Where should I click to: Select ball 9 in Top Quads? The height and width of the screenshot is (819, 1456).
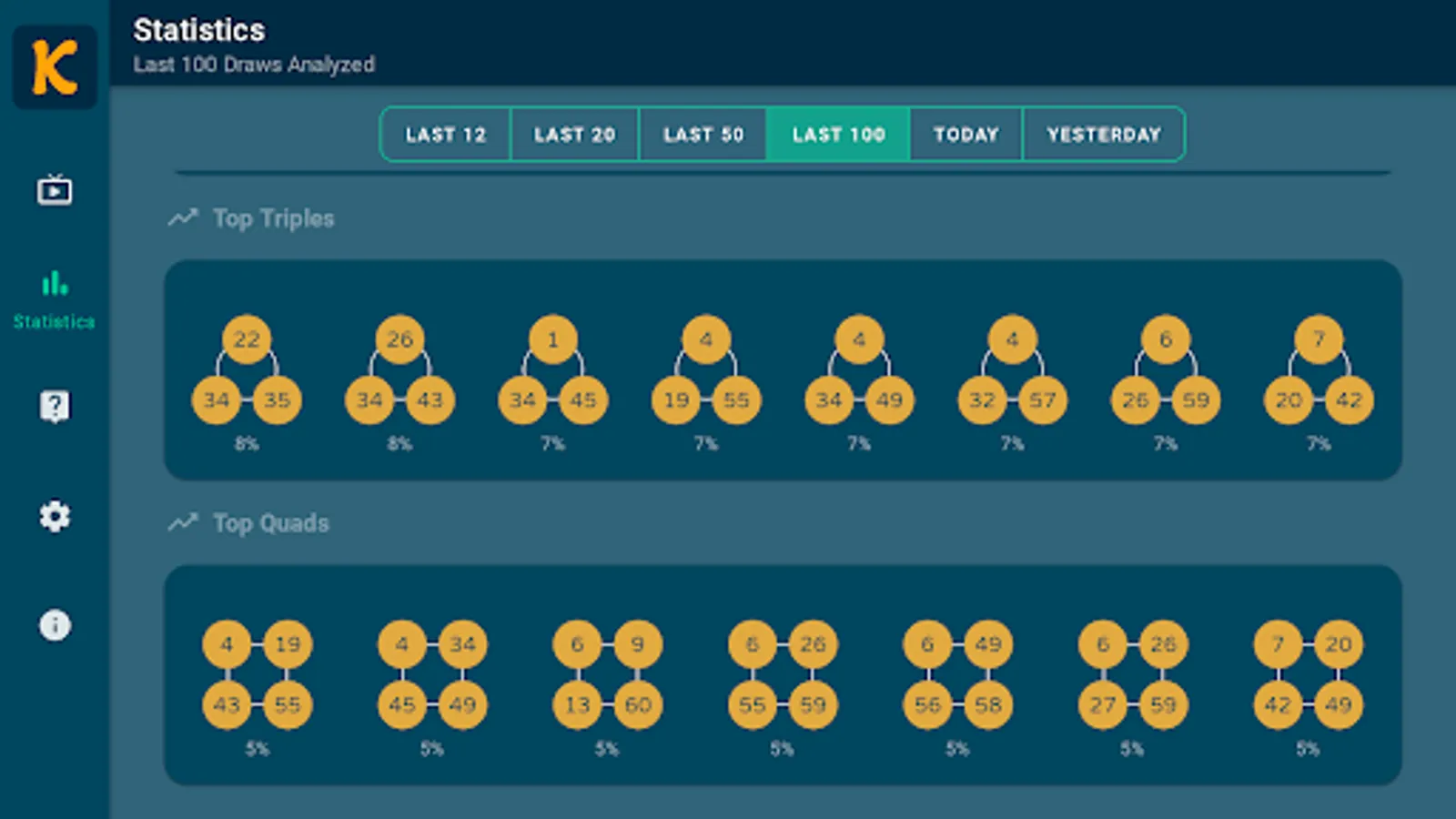(638, 644)
